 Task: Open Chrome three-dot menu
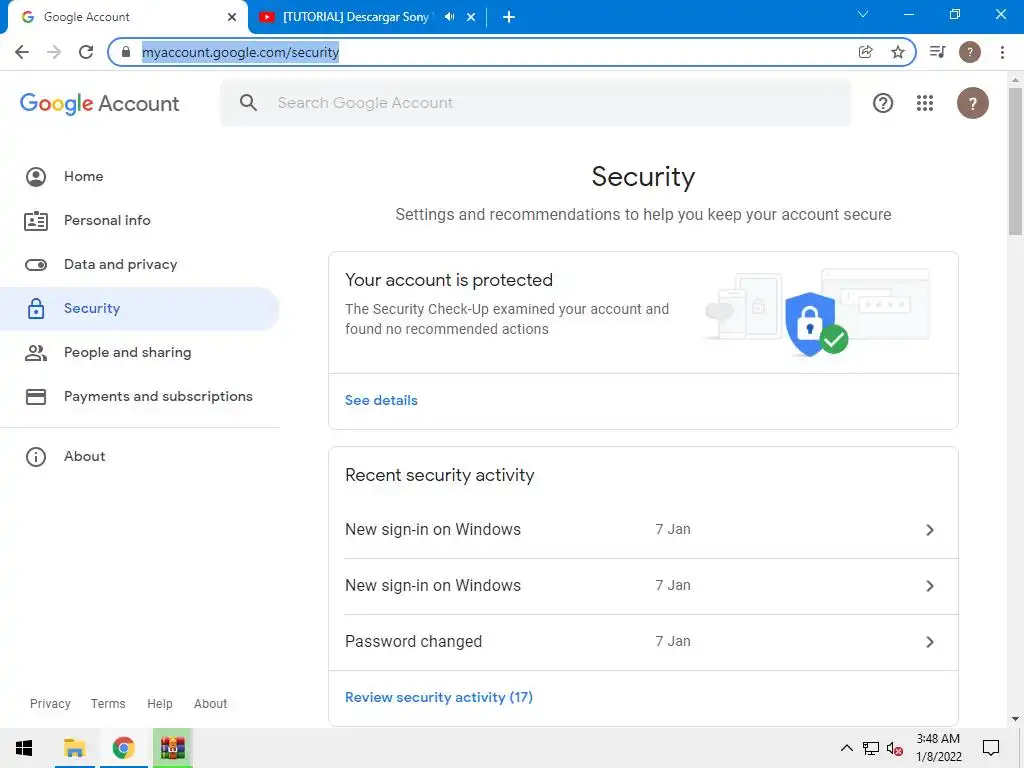click(x=1002, y=52)
